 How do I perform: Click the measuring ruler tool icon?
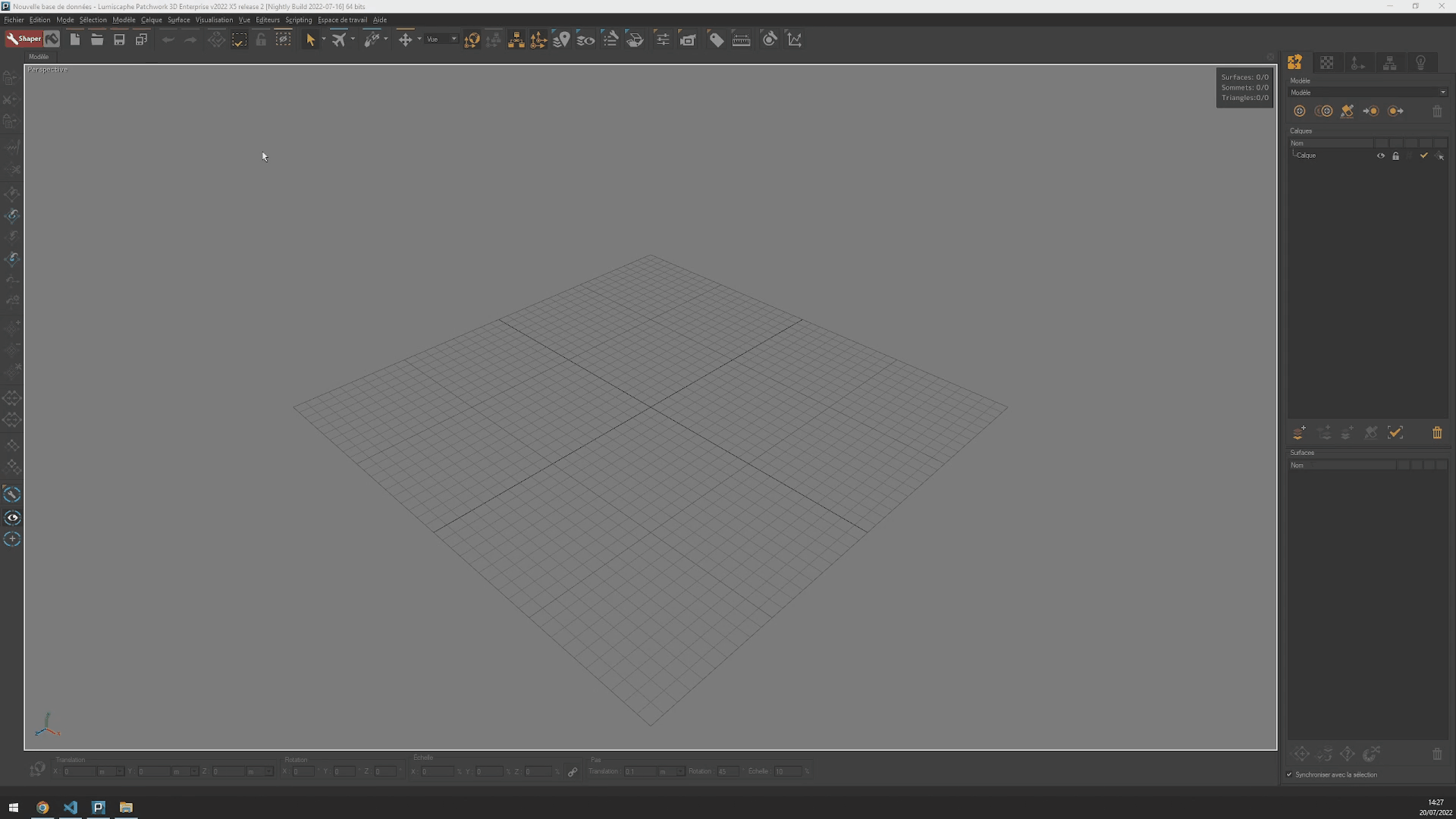(741, 39)
